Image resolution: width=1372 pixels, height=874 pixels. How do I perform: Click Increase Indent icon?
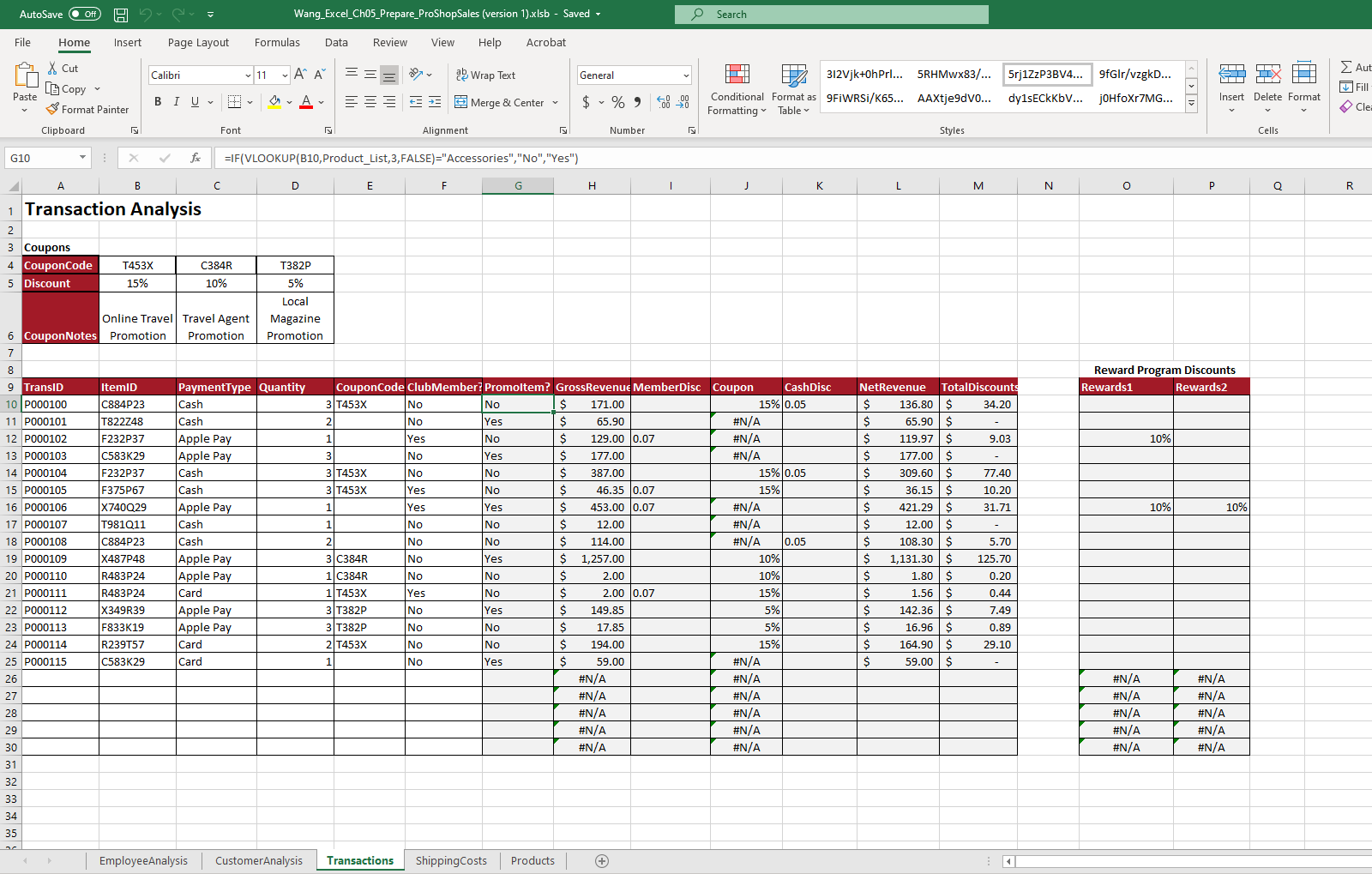click(x=435, y=102)
